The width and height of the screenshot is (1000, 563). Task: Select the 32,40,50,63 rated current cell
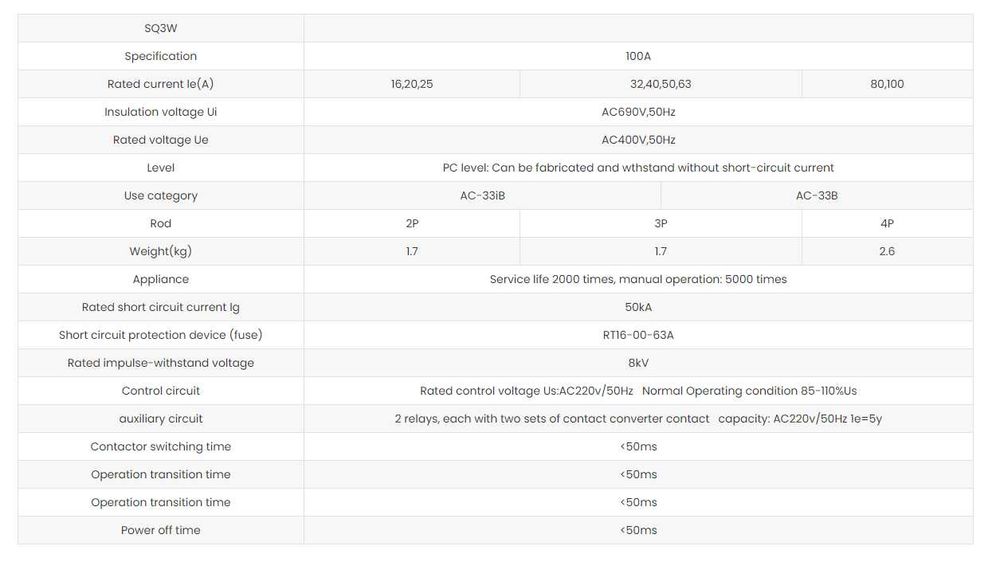click(660, 85)
